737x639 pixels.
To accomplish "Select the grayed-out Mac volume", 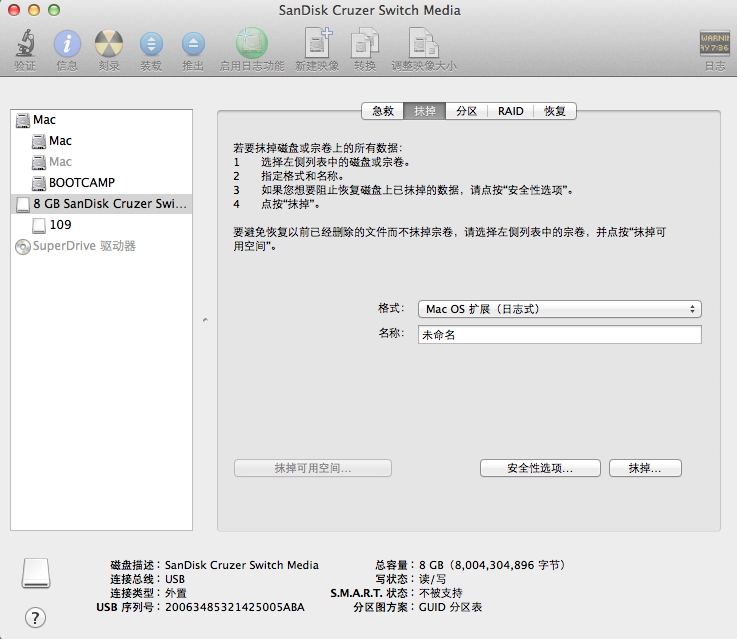I will [102, 162].
